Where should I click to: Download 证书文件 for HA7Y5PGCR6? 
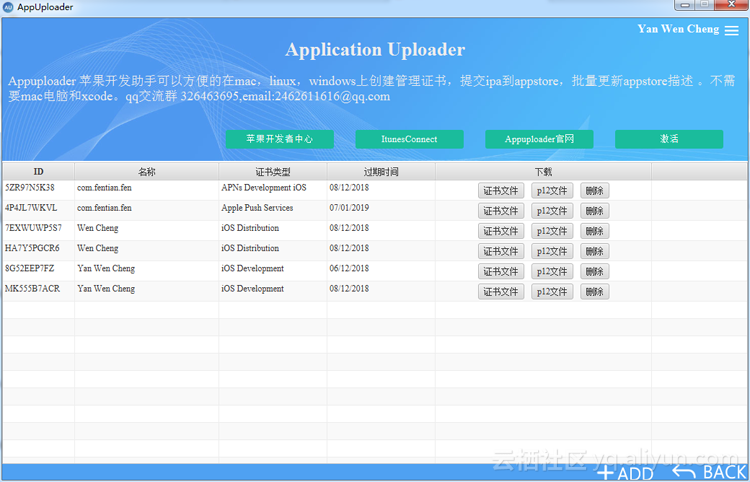pyautogui.click(x=501, y=251)
